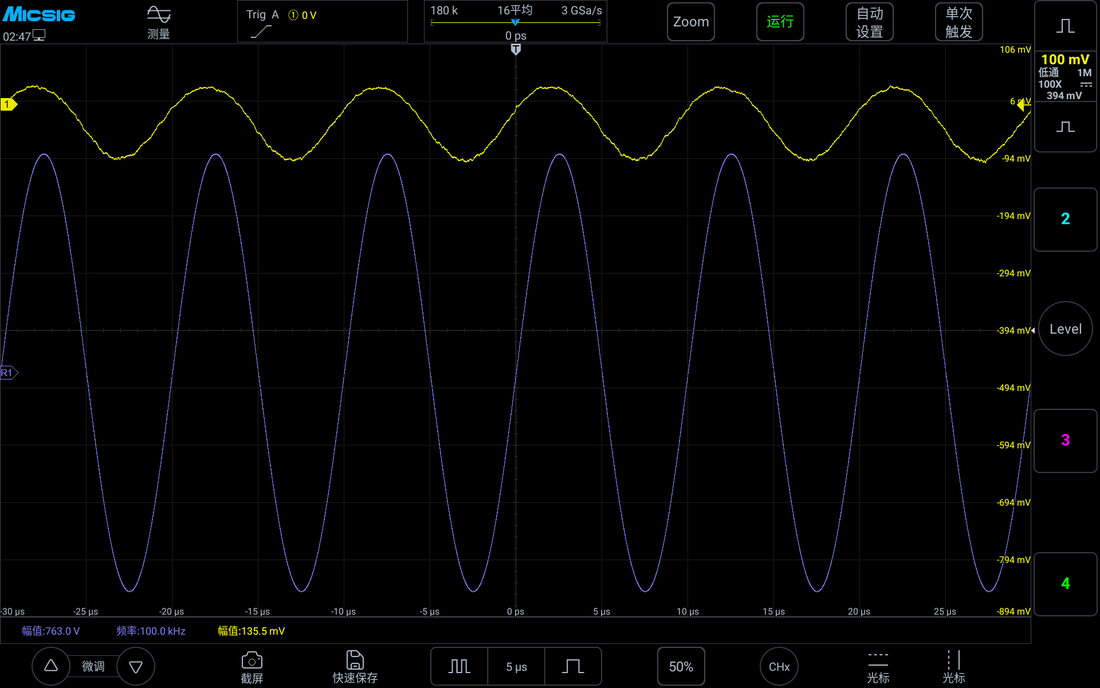
Task: Toggle channel 2 on
Action: tap(1065, 219)
